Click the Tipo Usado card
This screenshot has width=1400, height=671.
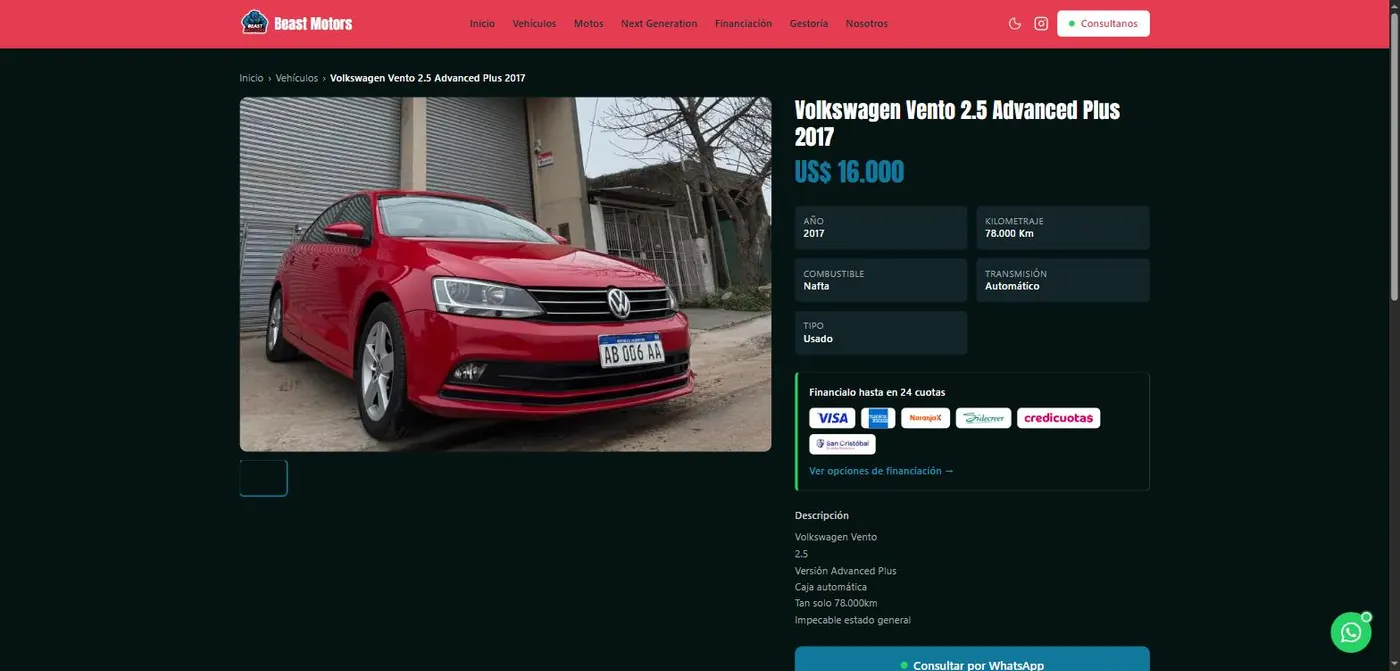click(881, 333)
